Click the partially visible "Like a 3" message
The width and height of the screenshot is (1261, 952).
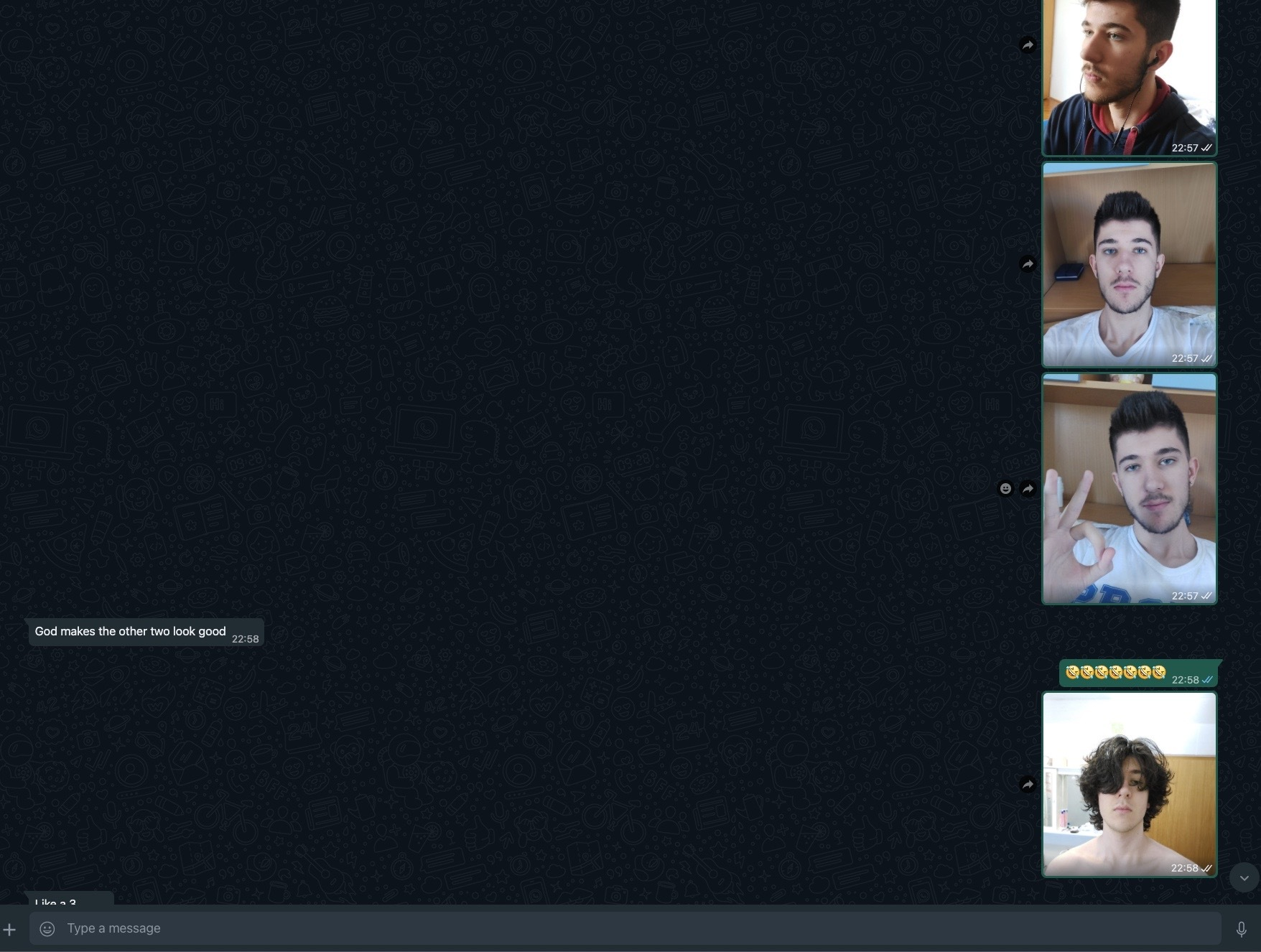click(x=56, y=900)
